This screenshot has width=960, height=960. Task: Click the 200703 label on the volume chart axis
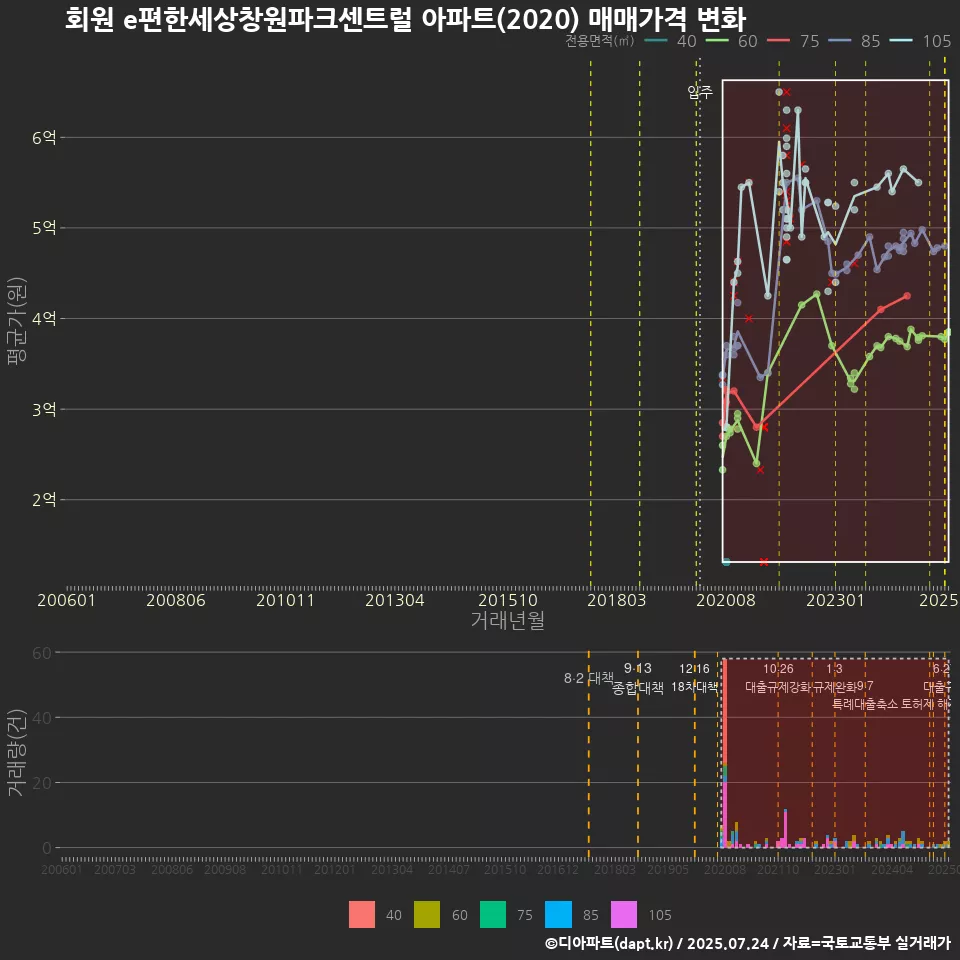(114, 869)
